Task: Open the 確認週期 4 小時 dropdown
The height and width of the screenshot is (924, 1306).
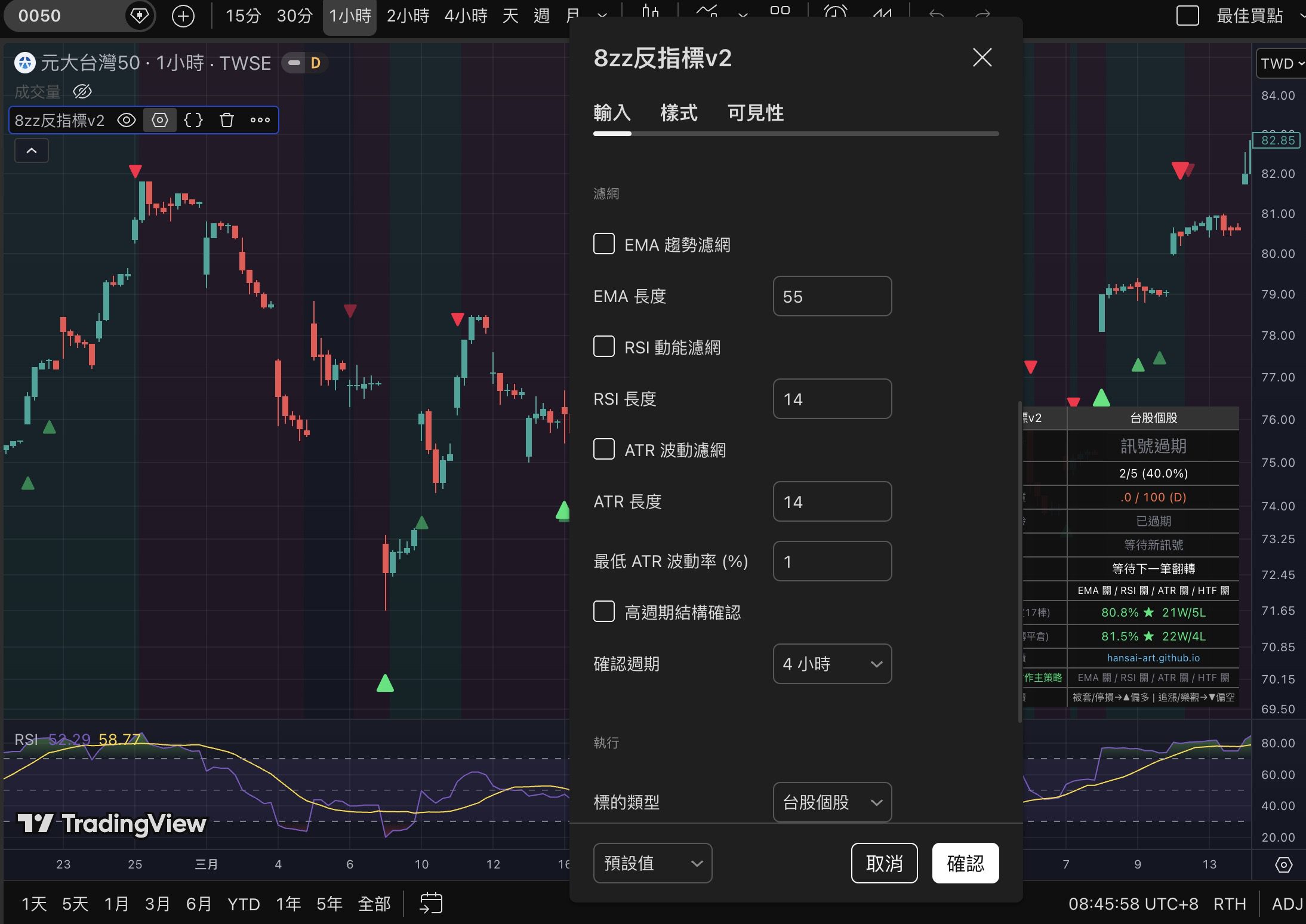Action: 832,664
